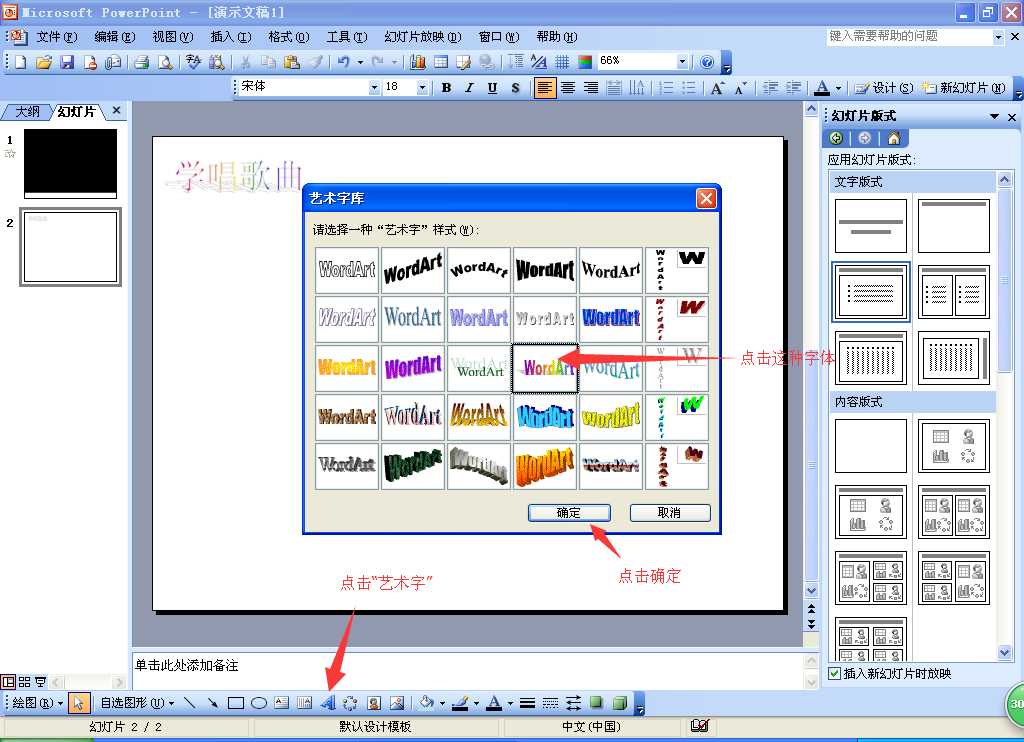Open the Design button
The height and width of the screenshot is (742, 1024).
[883, 88]
